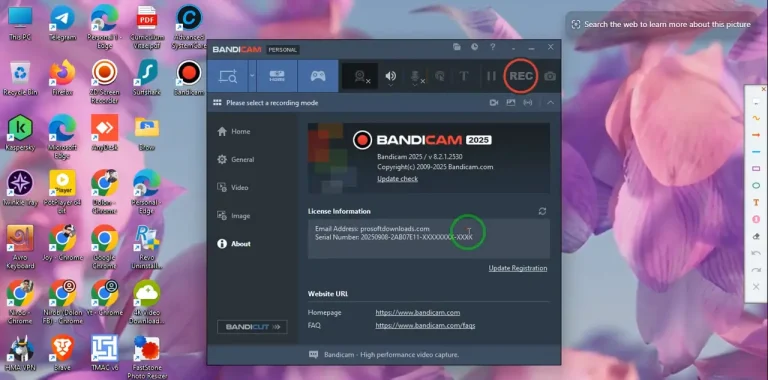The height and width of the screenshot is (380, 768).
Task: Click the undo arrow in drawing toolbar
Action: pos(756,253)
